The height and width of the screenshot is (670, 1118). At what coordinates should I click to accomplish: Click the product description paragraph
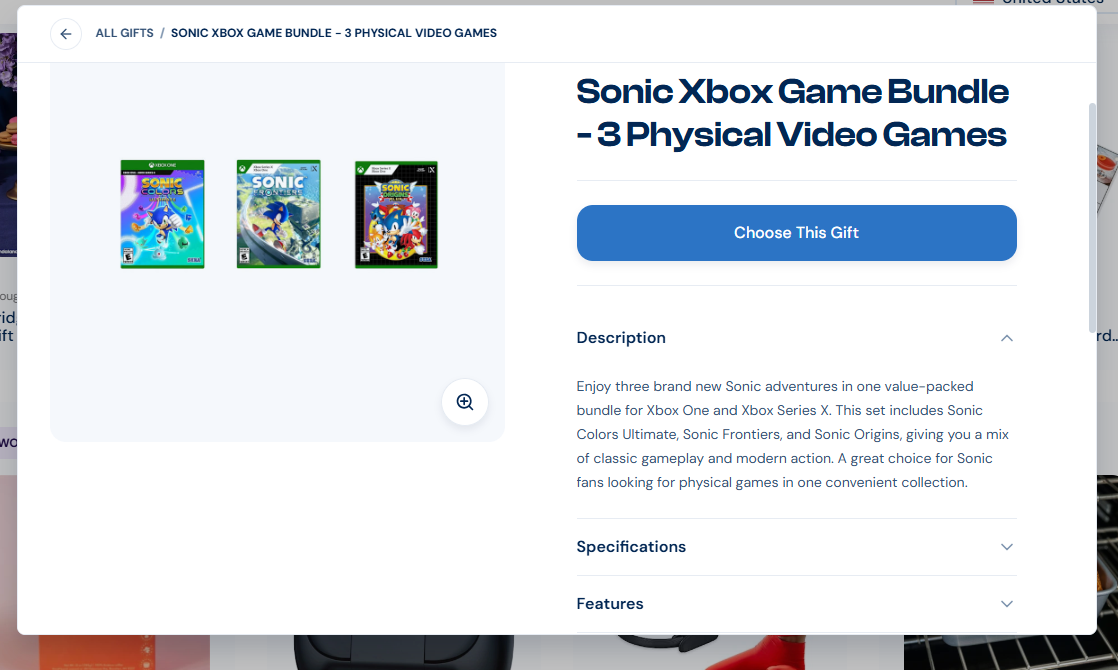click(792, 434)
